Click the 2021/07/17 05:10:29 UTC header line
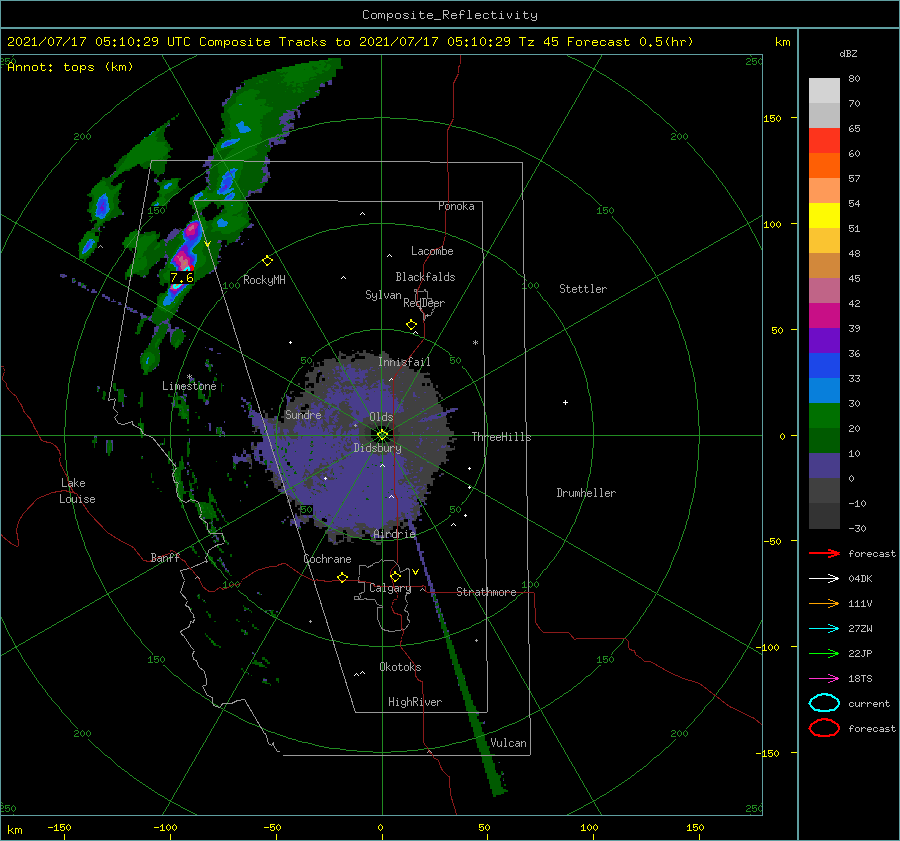The height and width of the screenshot is (841, 900). click(x=350, y=42)
